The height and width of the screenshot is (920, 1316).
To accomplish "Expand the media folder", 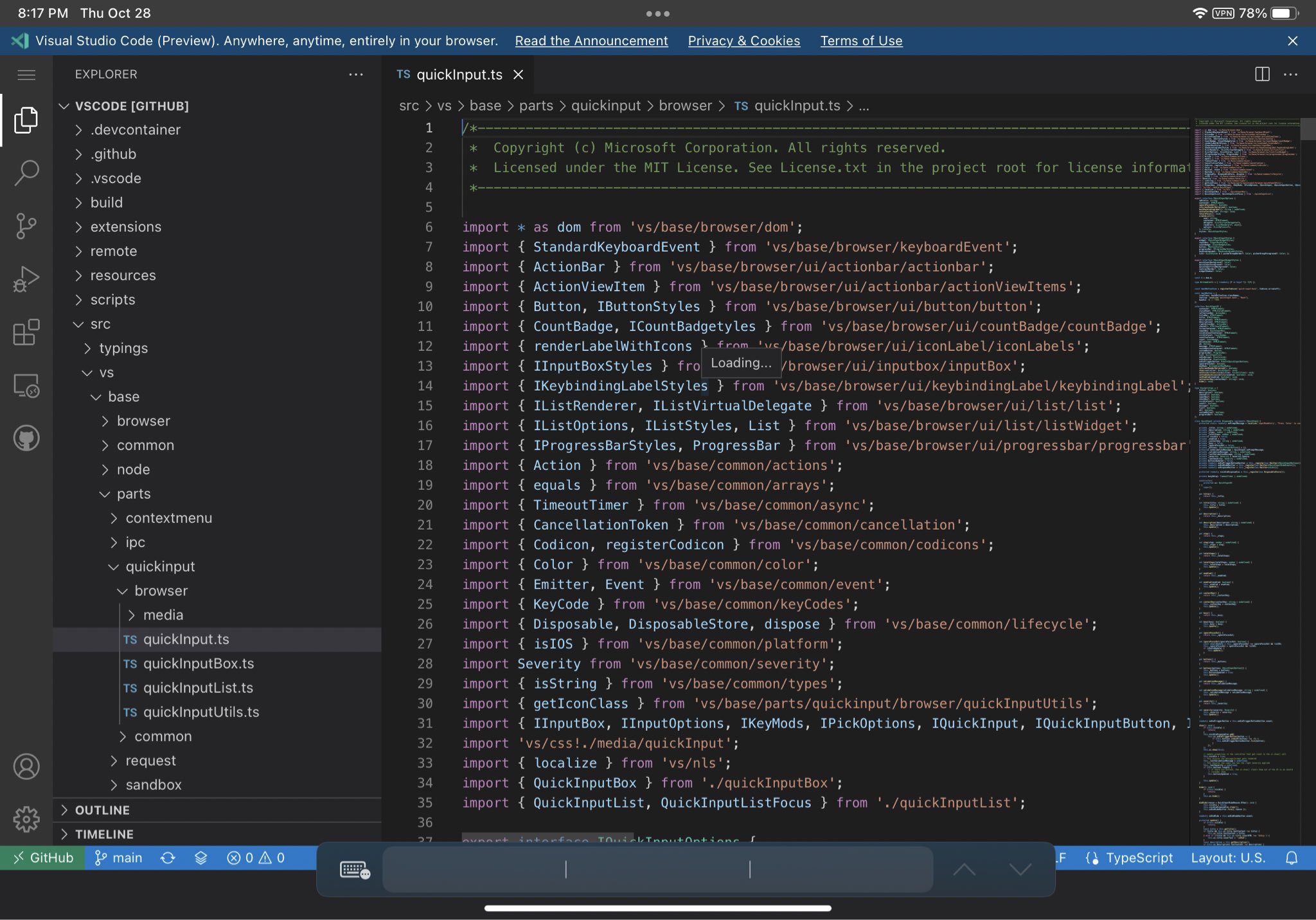I will 163,615.
